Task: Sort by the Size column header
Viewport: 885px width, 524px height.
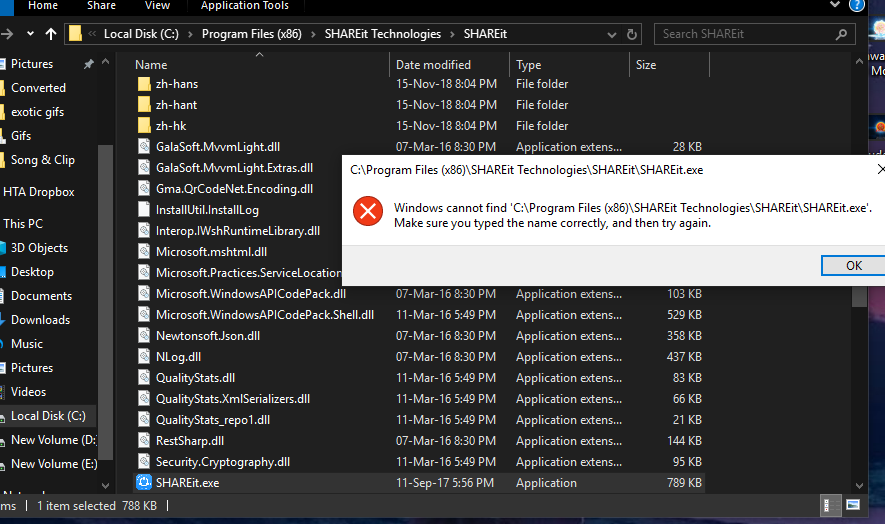Action: [646, 65]
